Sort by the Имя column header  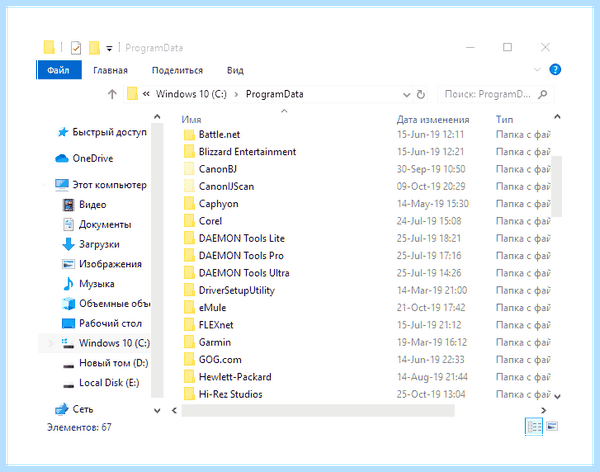pos(191,119)
